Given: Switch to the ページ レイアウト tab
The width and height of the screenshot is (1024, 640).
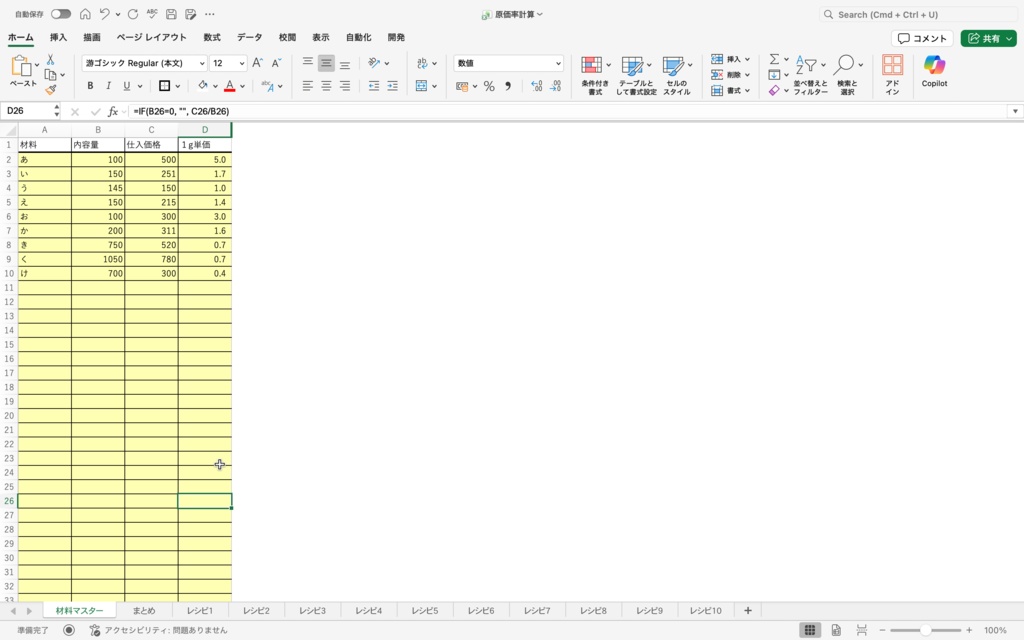Looking at the screenshot, I should [x=152, y=37].
